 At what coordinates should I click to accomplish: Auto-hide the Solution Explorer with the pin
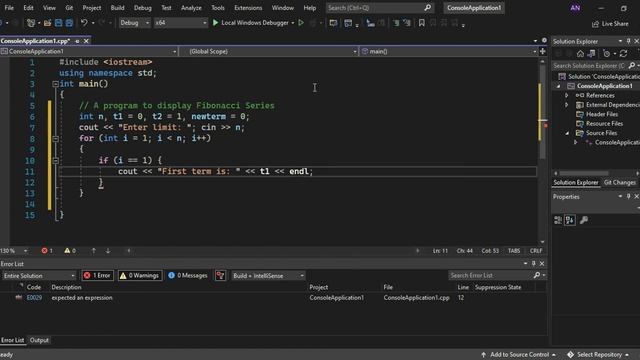(629, 41)
